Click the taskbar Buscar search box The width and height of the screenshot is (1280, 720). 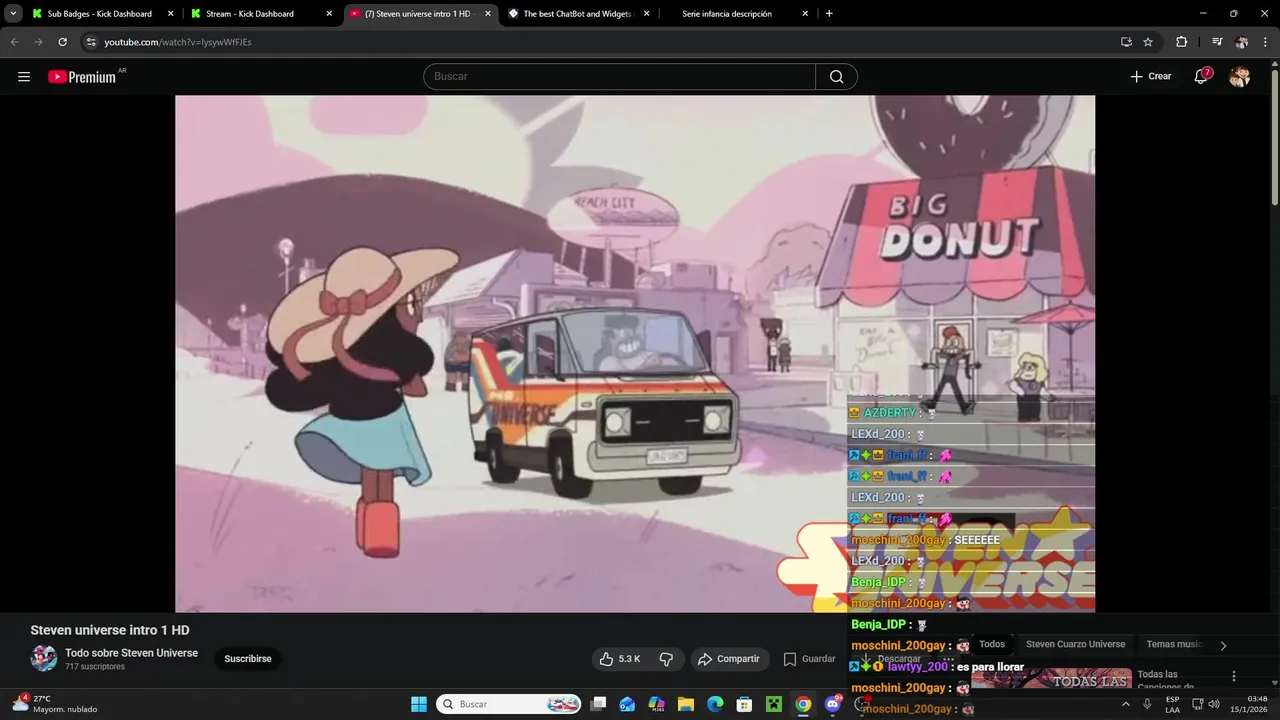pos(510,704)
